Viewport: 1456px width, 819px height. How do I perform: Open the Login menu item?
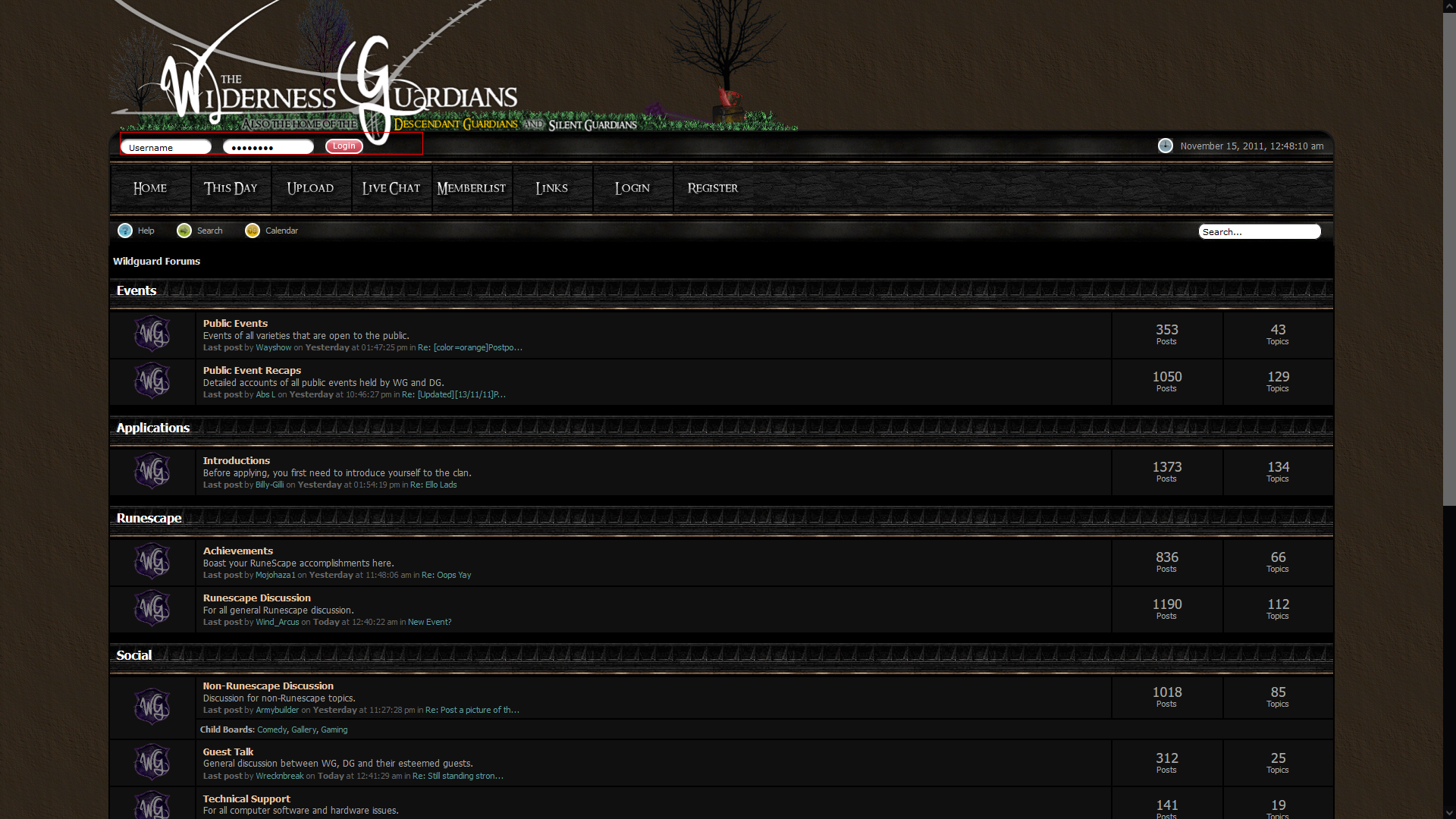[x=632, y=188]
